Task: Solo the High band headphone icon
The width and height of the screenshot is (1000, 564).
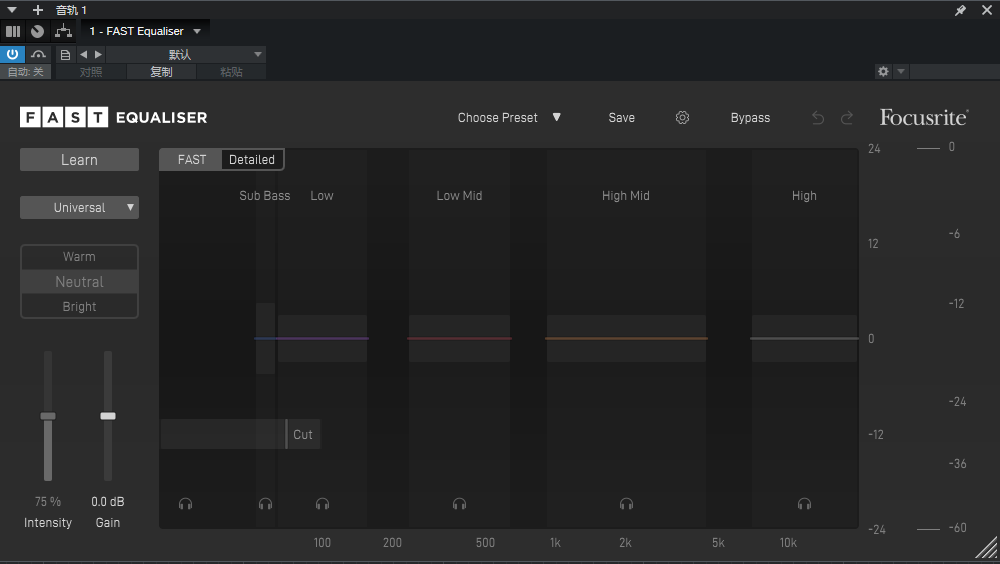Action: pos(804,504)
